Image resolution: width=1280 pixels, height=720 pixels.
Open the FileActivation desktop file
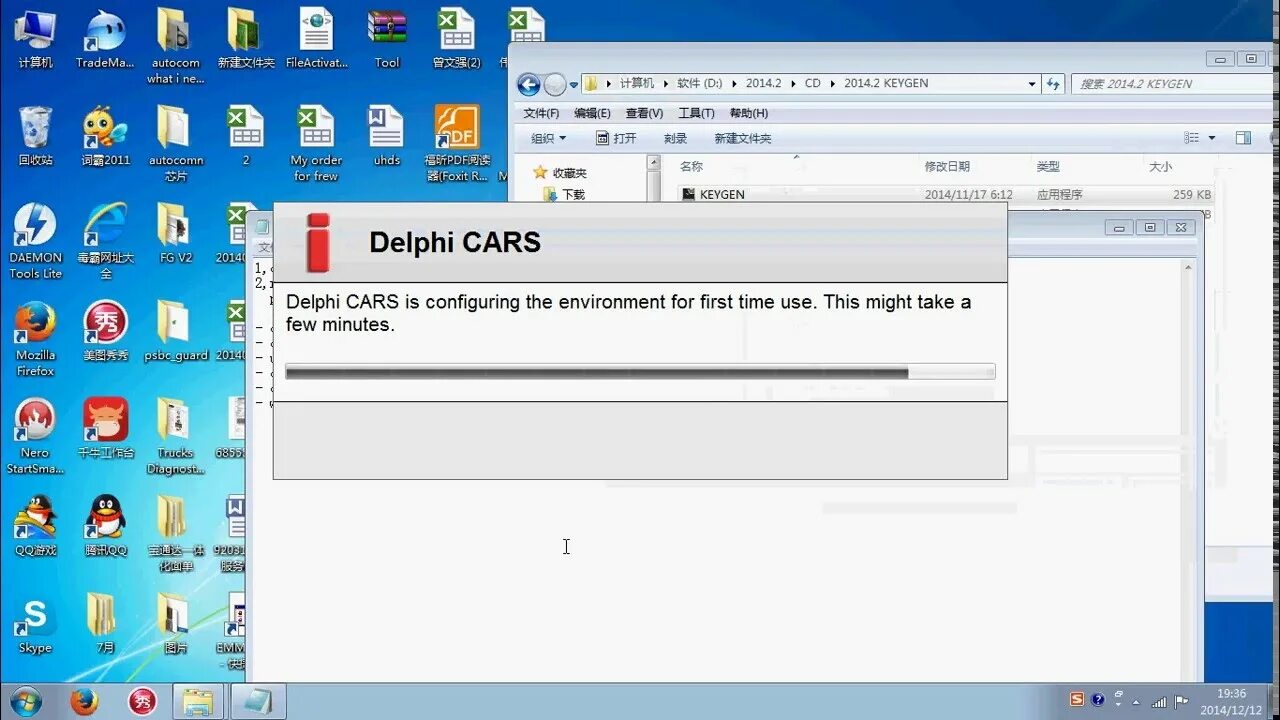click(x=316, y=40)
